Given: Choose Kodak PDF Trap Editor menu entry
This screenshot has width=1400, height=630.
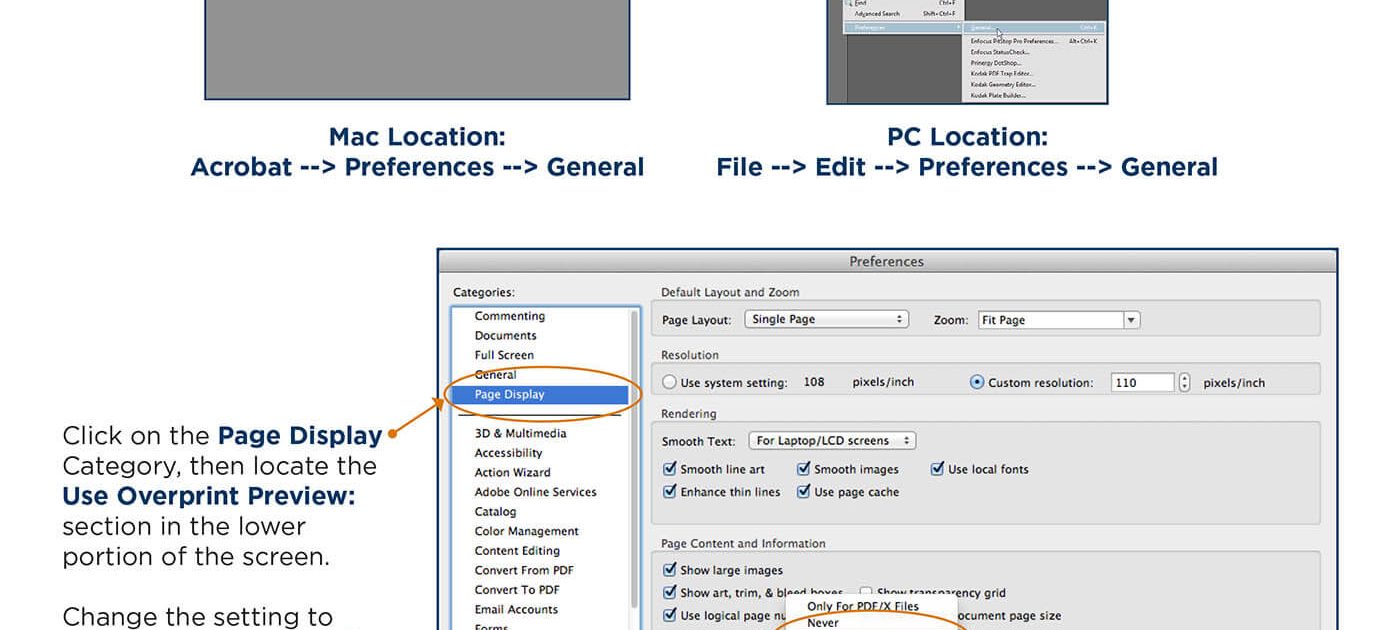Looking at the screenshot, I should (x=1034, y=74).
